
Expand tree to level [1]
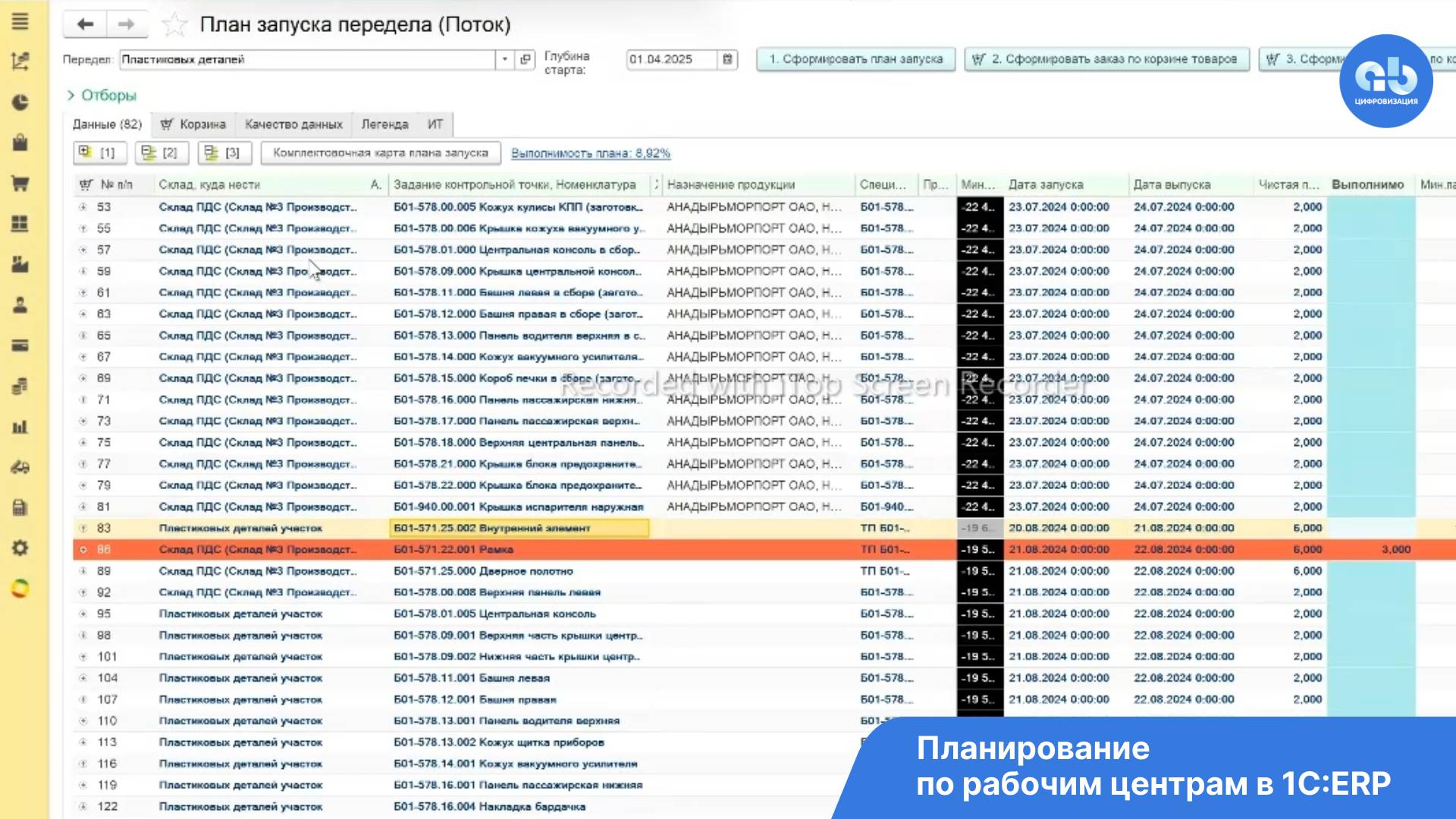pyautogui.click(x=99, y=152)
